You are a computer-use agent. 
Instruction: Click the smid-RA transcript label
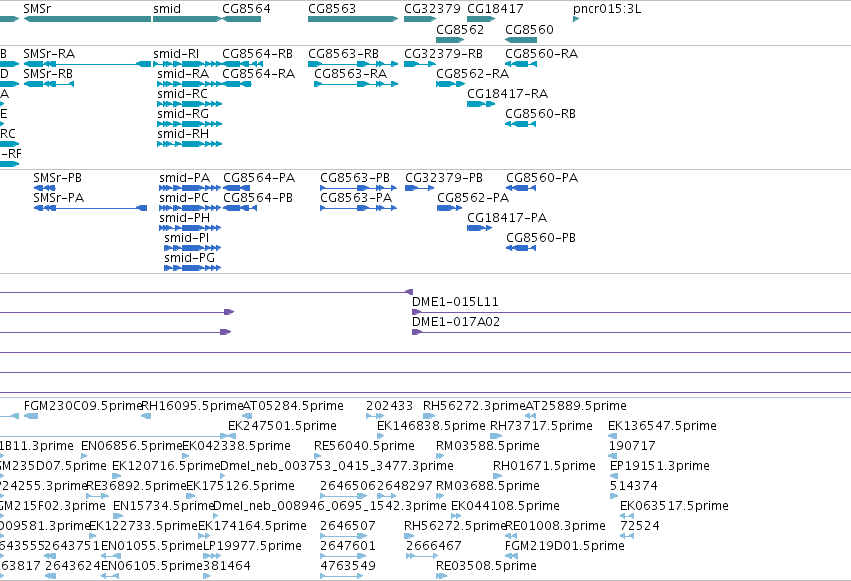(x=183, y=74)
